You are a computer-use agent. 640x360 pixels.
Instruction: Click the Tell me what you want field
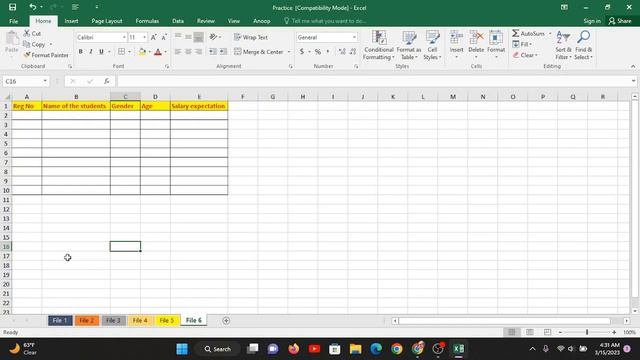point(325,21)
